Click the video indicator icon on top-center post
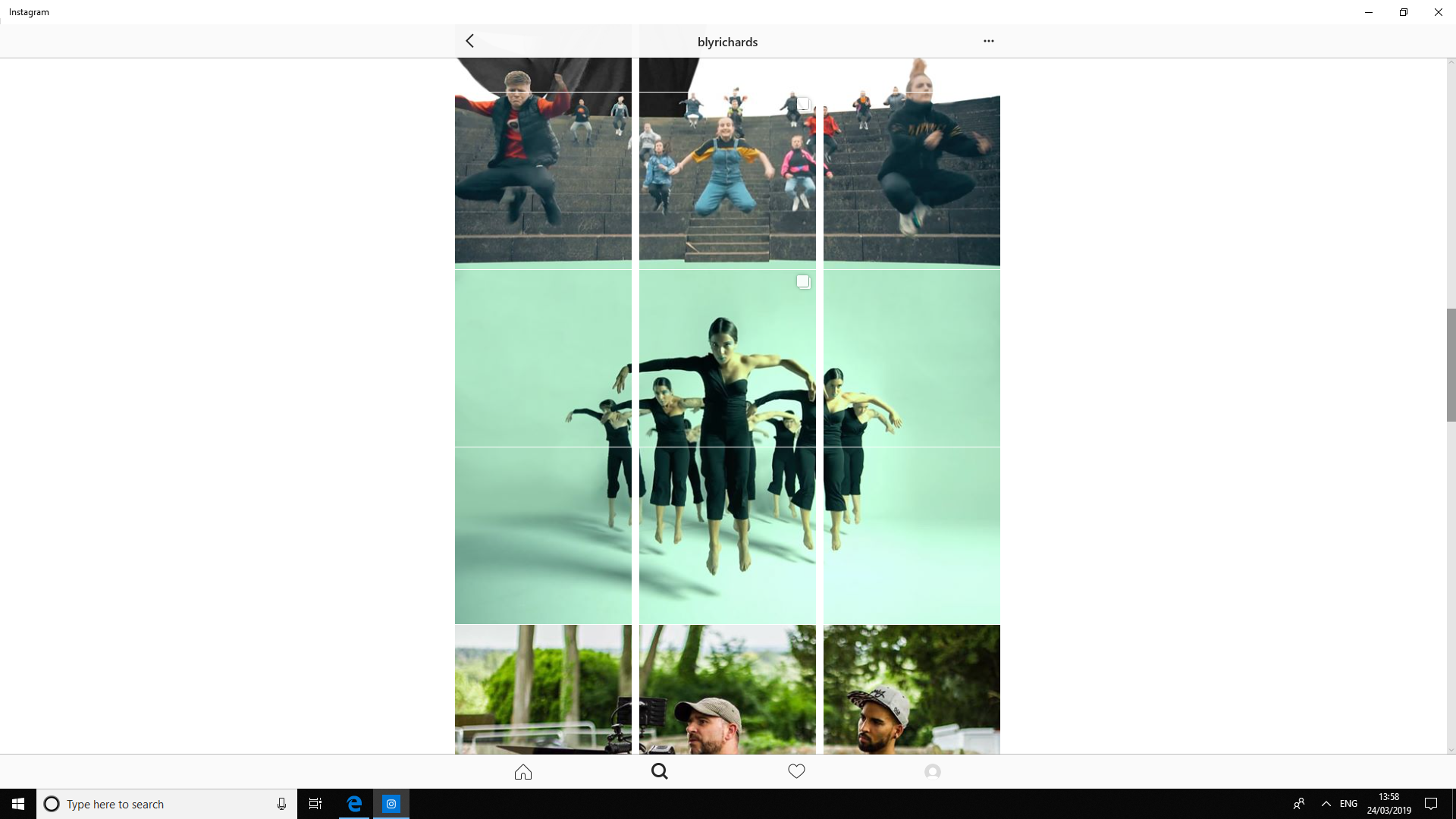1456x819 pixels. 803,103
